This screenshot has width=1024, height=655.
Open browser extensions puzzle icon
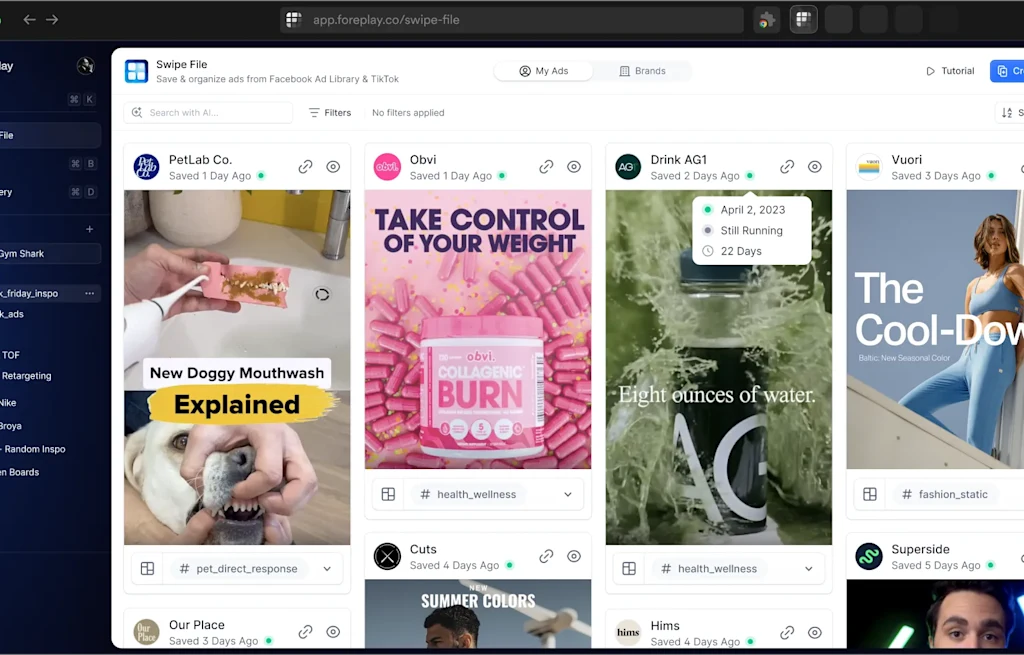(x=767, y=20)
